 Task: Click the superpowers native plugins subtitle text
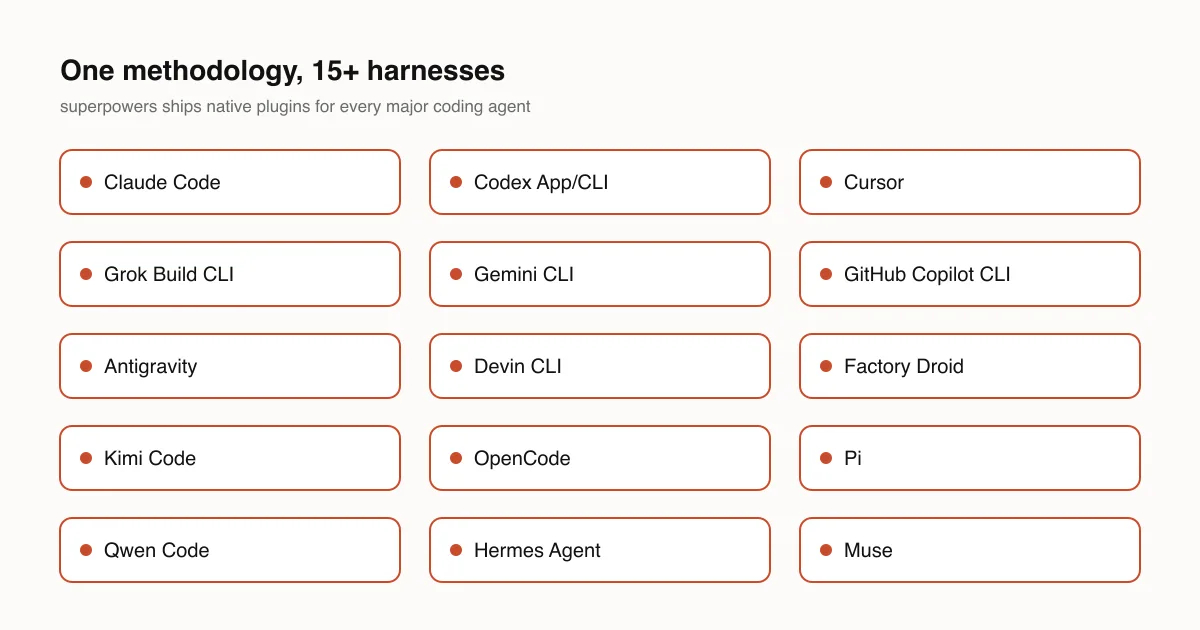pos(295,106)
